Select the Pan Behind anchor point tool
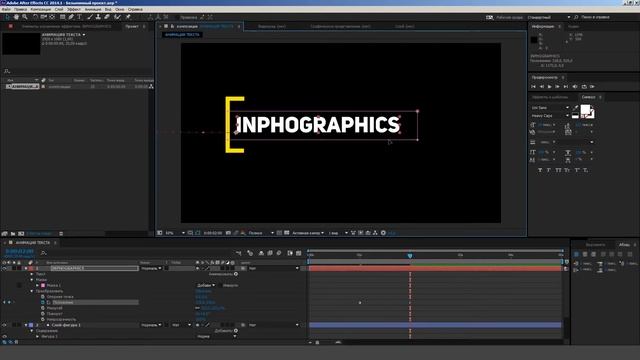This screenshot has height=360, width=640. click(x=52, y=17)
